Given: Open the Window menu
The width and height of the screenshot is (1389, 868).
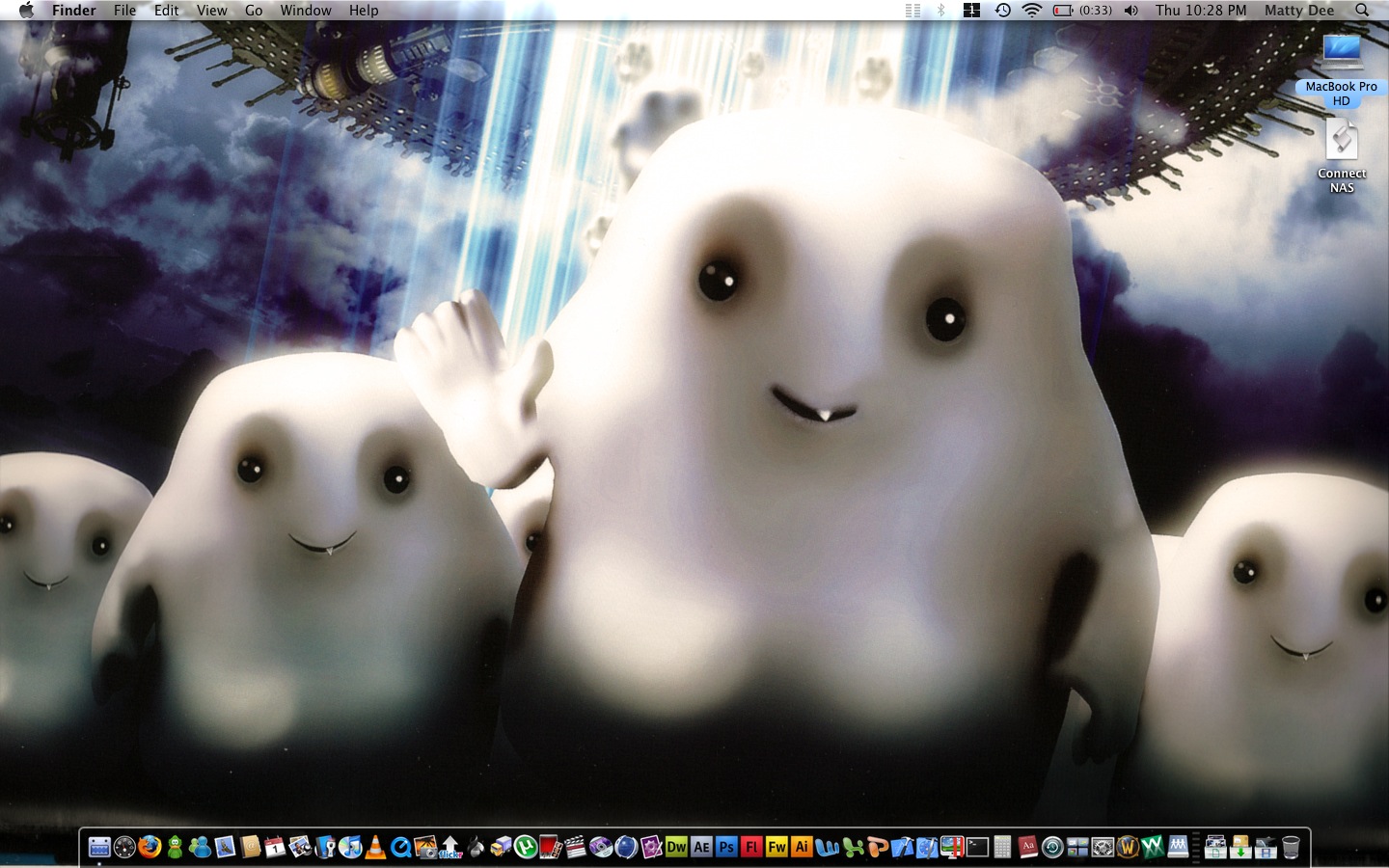Looking at the screenshot, I should pyautogui.click(x=306, y=10).
